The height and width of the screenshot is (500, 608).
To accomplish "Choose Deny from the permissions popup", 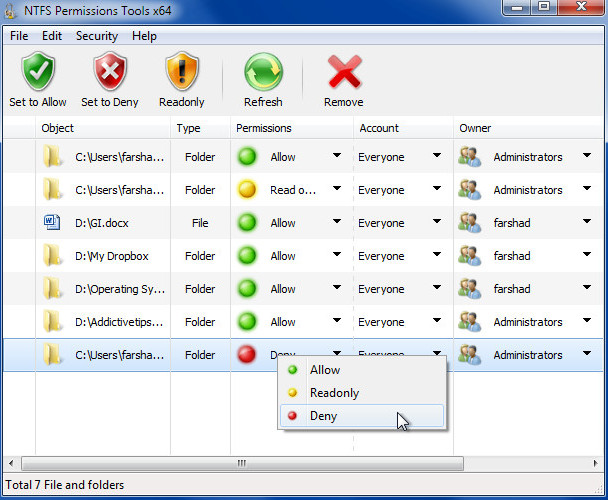I will tap(362, 415).
